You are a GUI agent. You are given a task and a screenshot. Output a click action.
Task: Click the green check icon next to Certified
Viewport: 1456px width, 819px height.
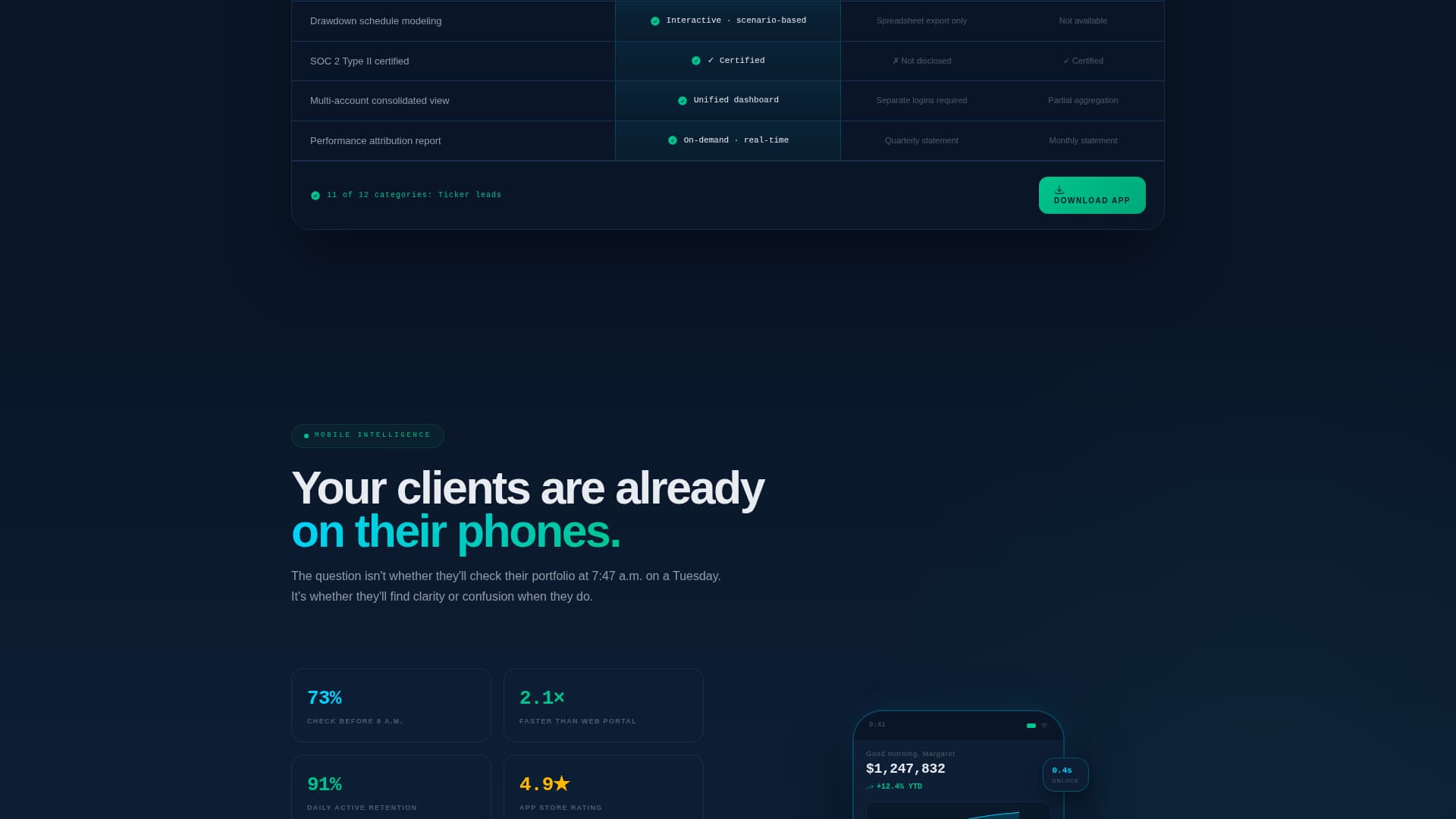pos(696,61)
